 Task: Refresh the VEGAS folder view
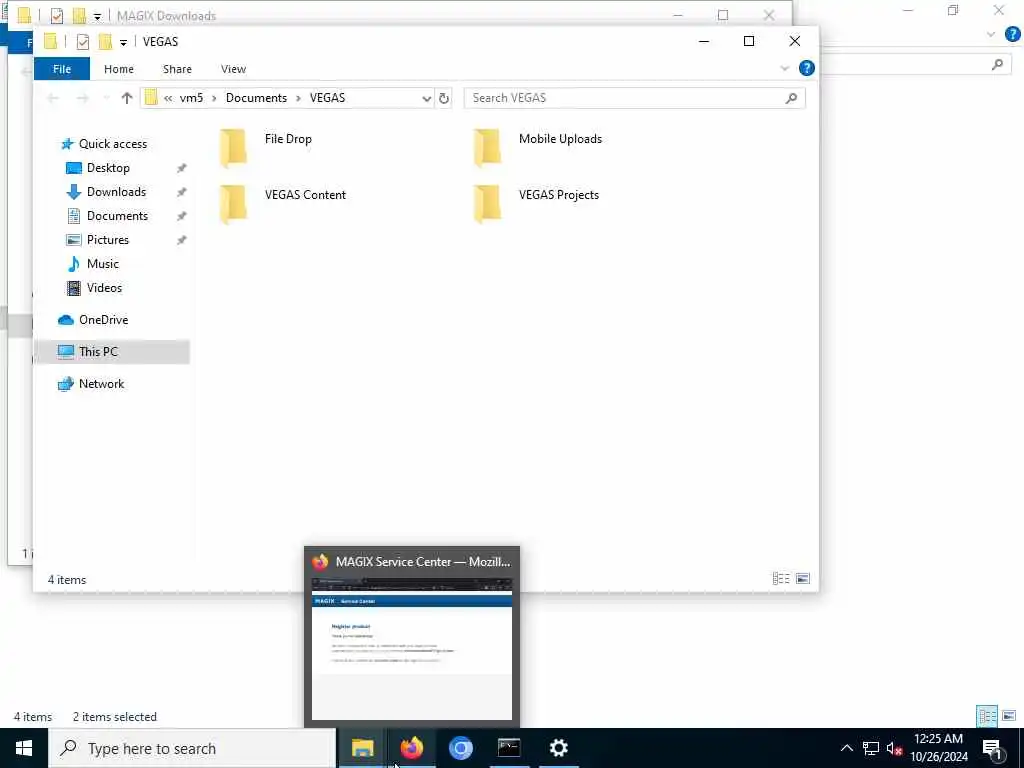point(444,99)
